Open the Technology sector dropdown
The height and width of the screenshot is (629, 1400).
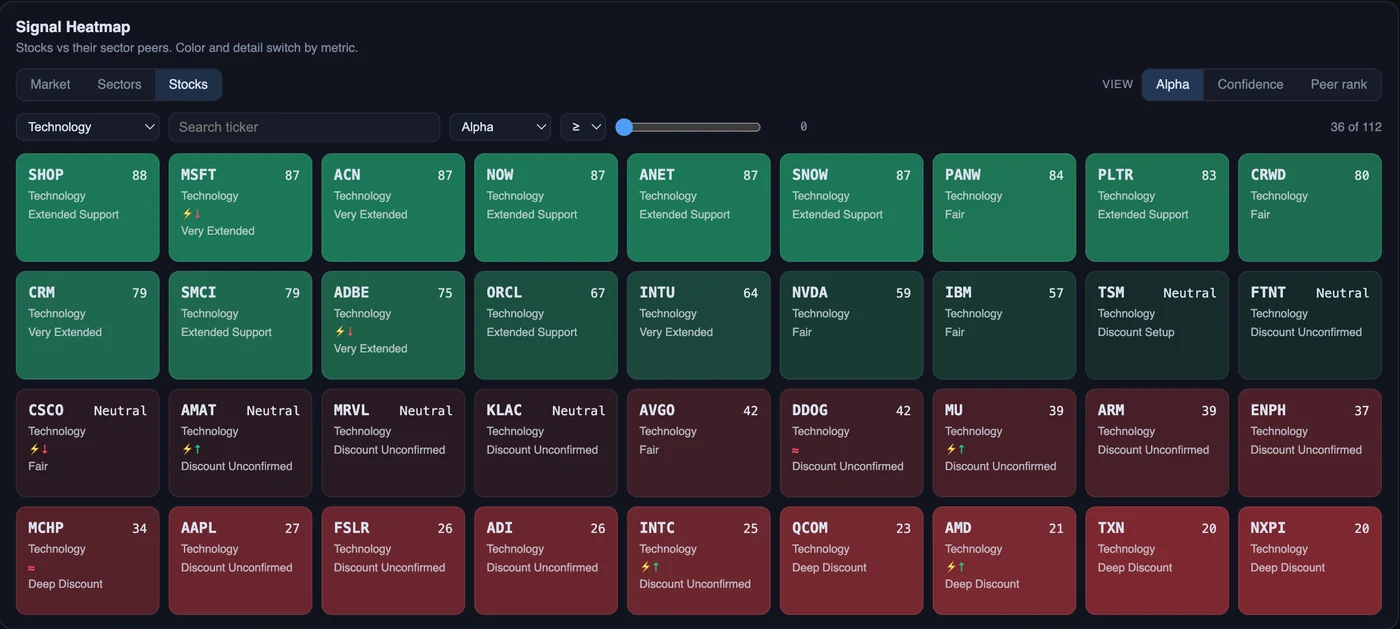pos(88,127)
